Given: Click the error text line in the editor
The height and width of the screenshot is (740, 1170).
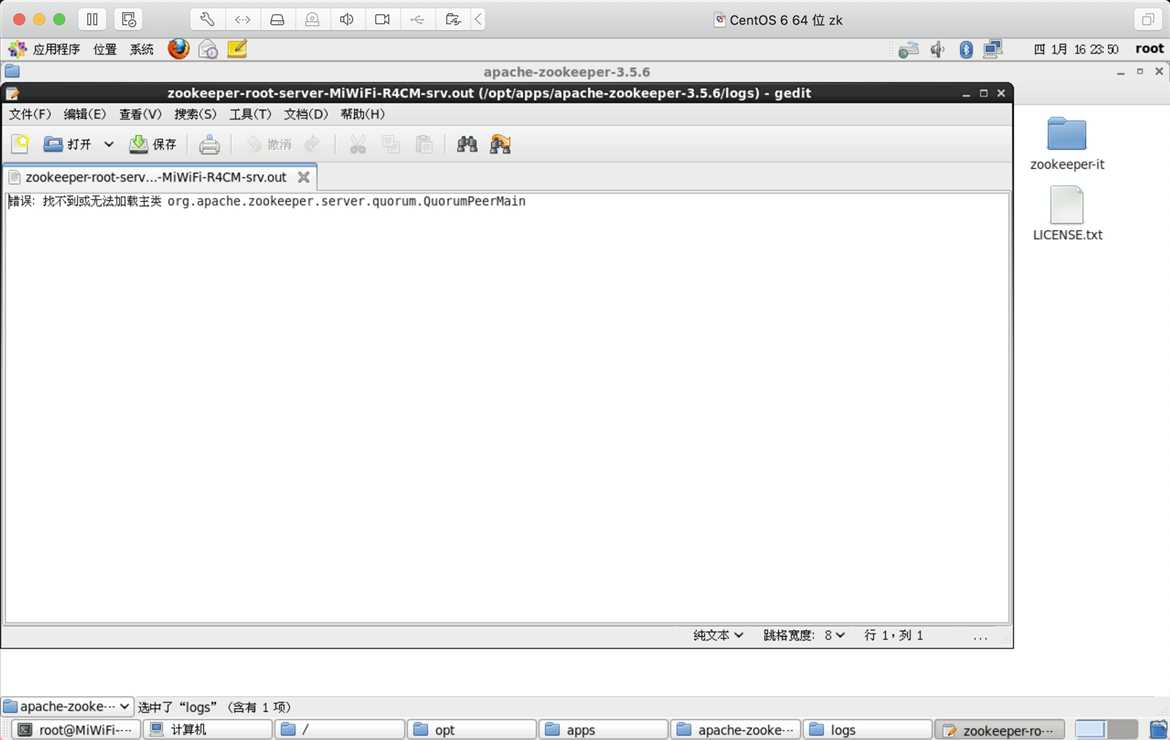Looking at the screenshot, I should click(x=267, y=201).
